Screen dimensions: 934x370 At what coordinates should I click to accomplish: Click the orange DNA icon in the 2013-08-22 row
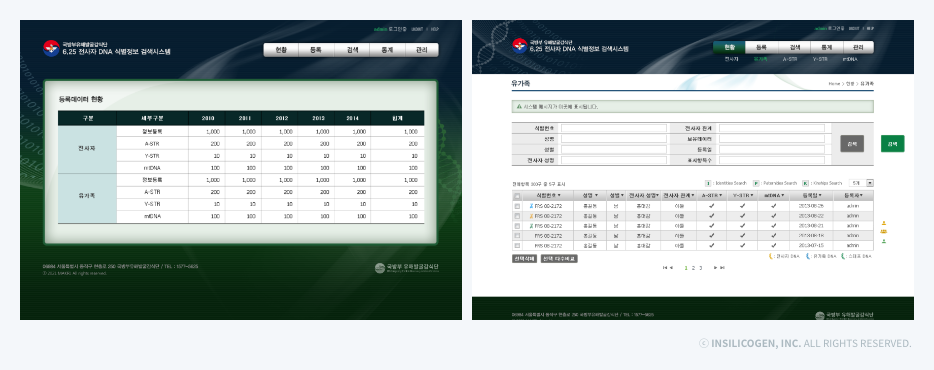click(531, 216)
